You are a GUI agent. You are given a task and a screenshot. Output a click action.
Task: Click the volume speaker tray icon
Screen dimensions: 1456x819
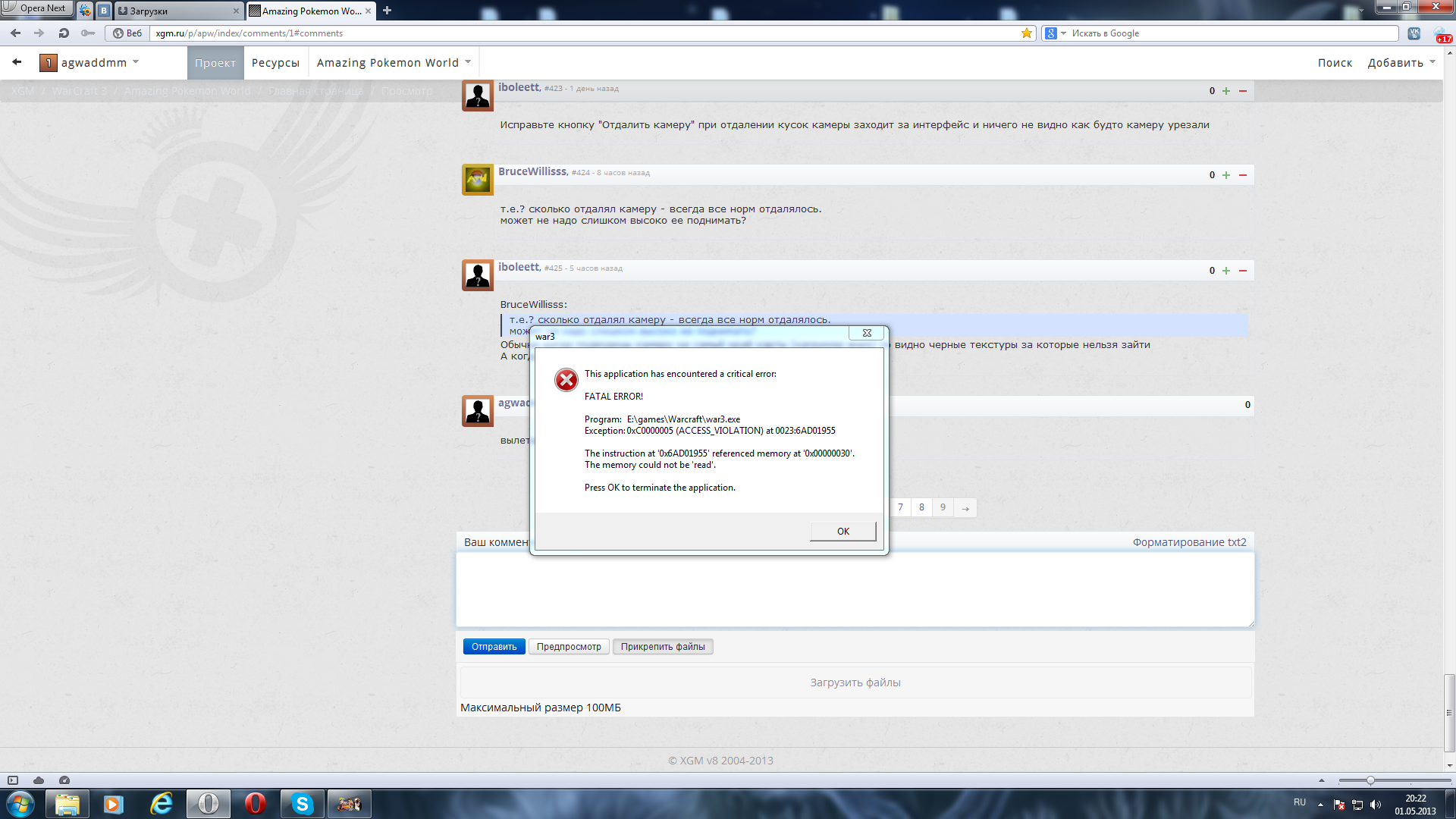1375,805
